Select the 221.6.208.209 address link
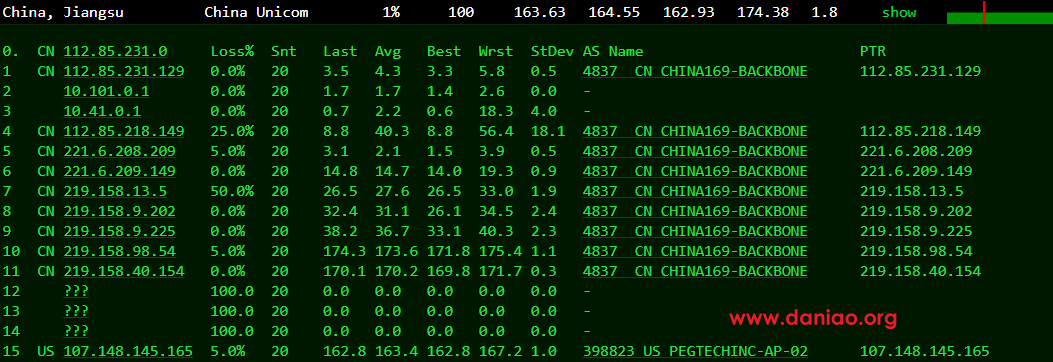This screenshot has width=1053, height=362. click(x=120, y=152)
